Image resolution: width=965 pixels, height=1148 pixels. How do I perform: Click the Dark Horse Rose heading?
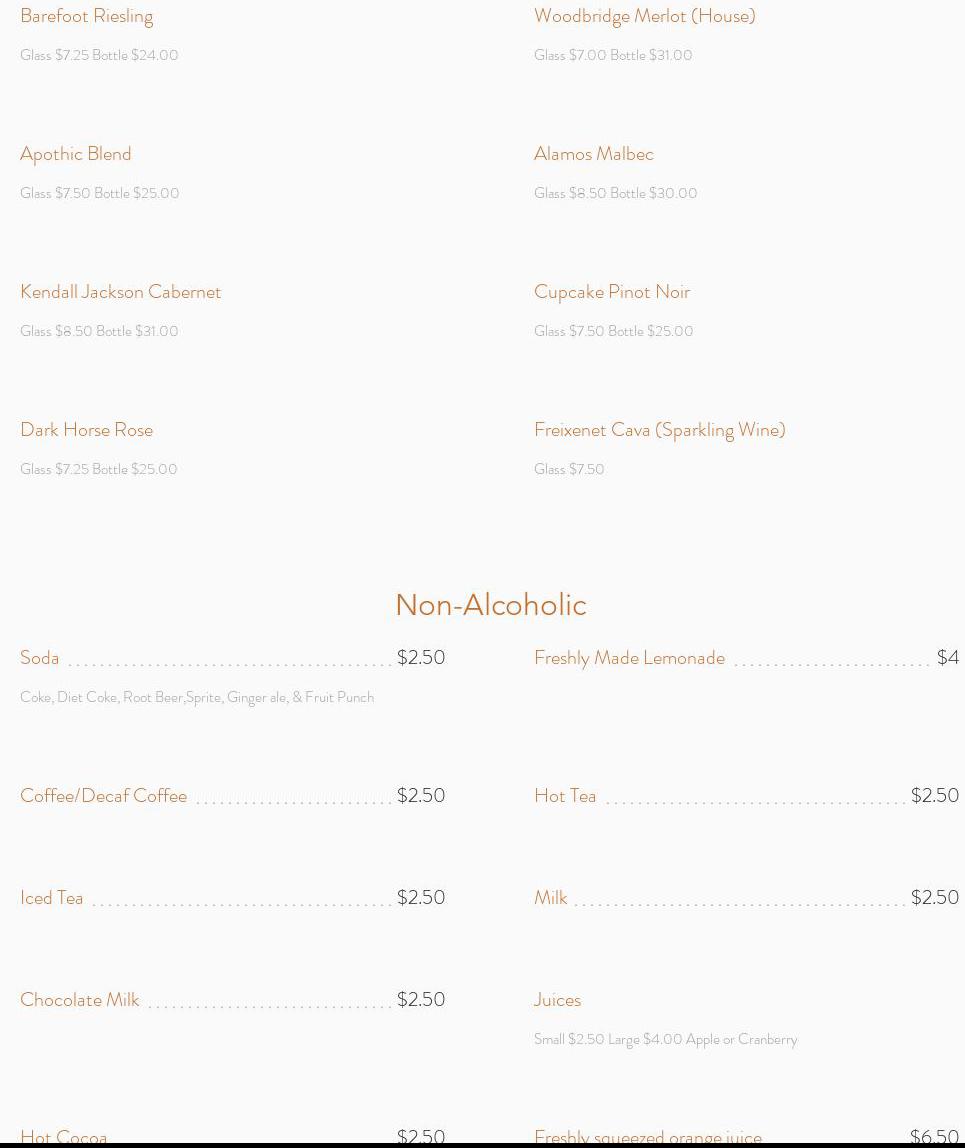pos(86,430)
